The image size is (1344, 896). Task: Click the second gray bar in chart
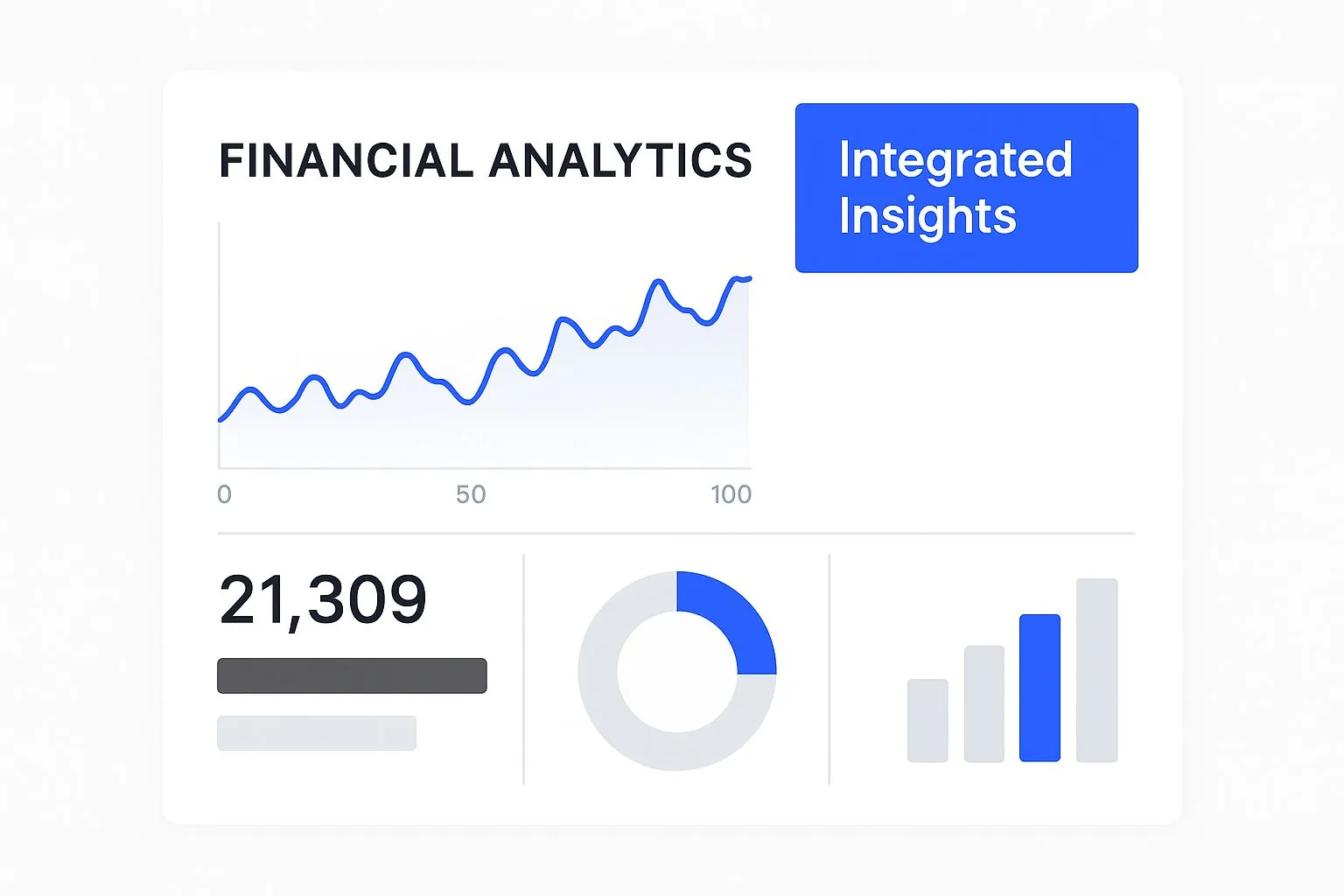pyautogui.click(x=983, y=703)
